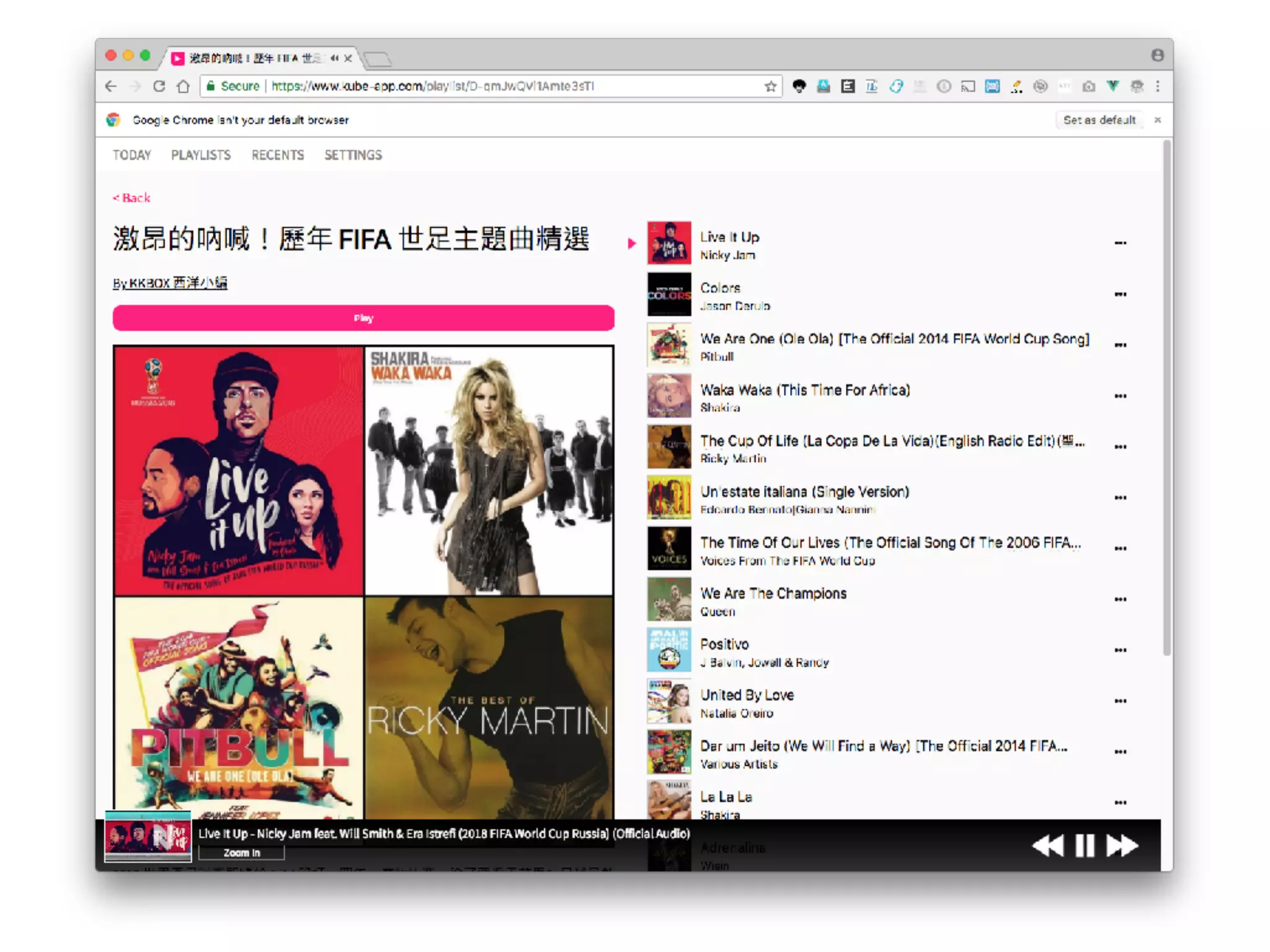Open the SETTINGS tab
The image size is (1270, 952).
[353, 155]
